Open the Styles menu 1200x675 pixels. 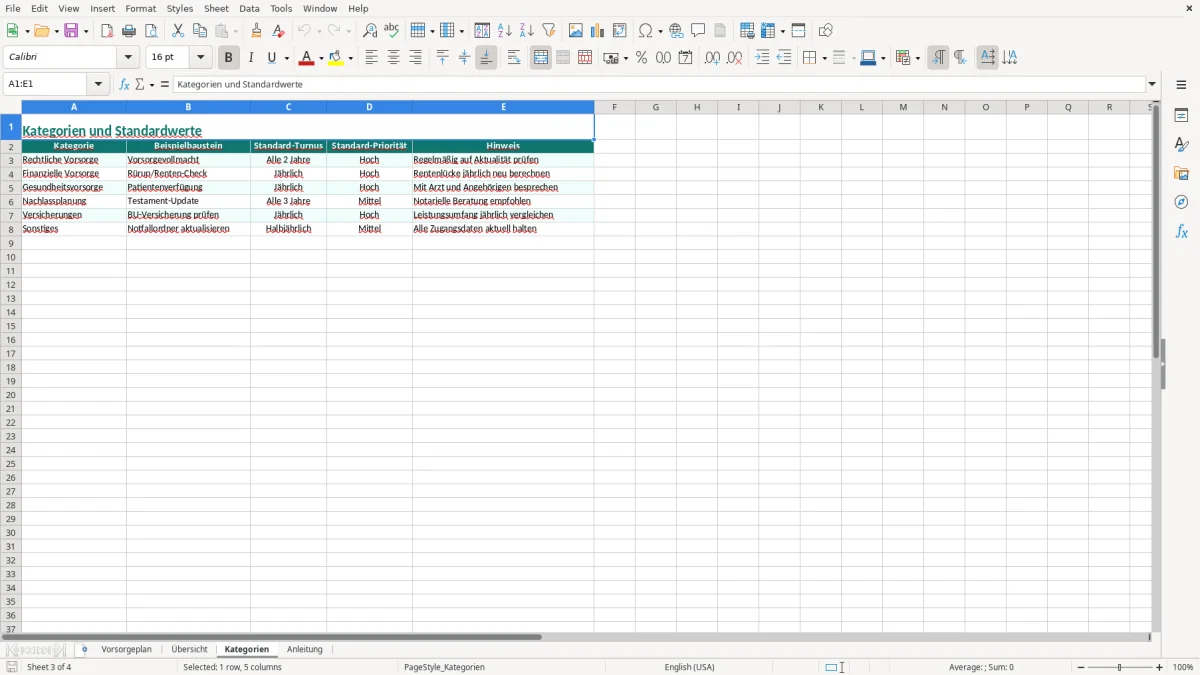coord(180,8)
